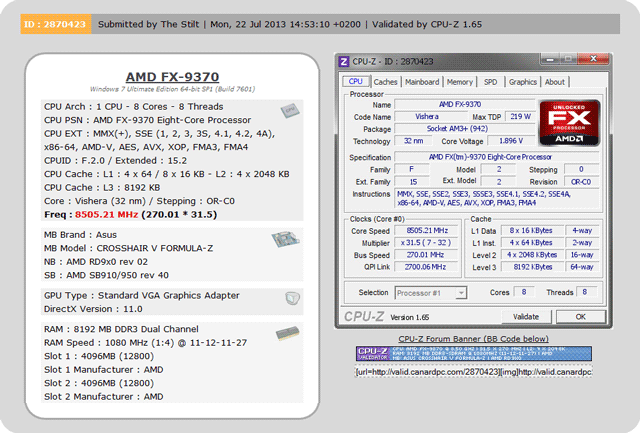This screenshot has height=433, width=640.
Task: Open the Memory tab
Action: (460, 82)
